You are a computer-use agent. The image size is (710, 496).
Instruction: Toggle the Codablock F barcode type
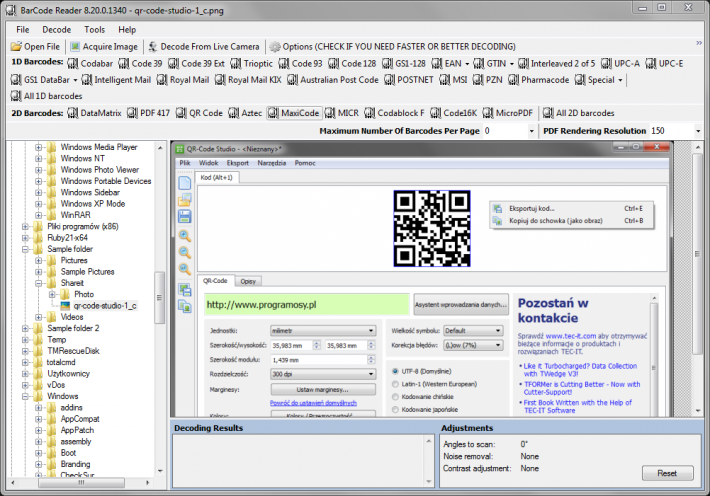pos(395,113)
